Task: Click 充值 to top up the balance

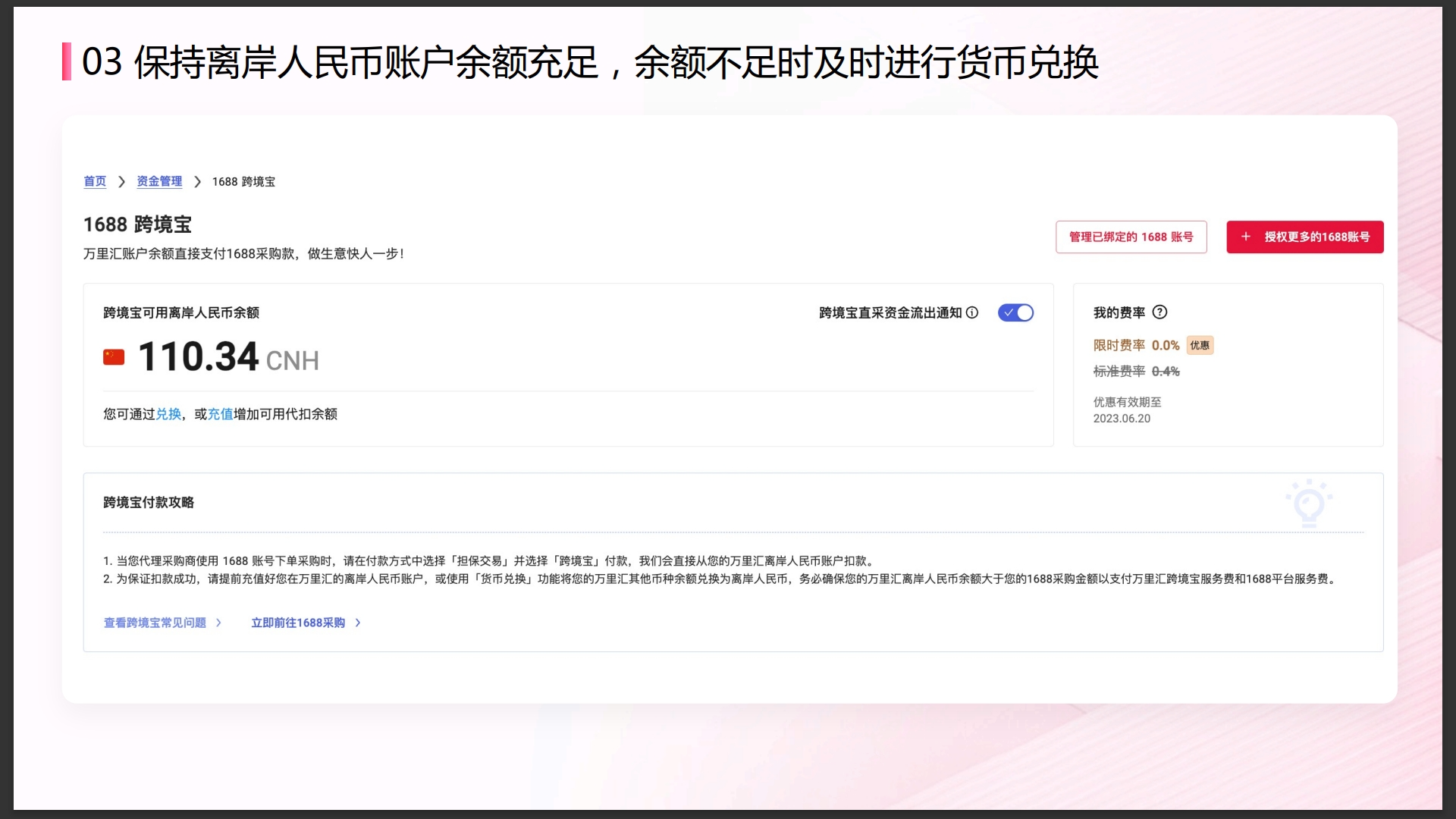Action: click(x=218, y=414)
